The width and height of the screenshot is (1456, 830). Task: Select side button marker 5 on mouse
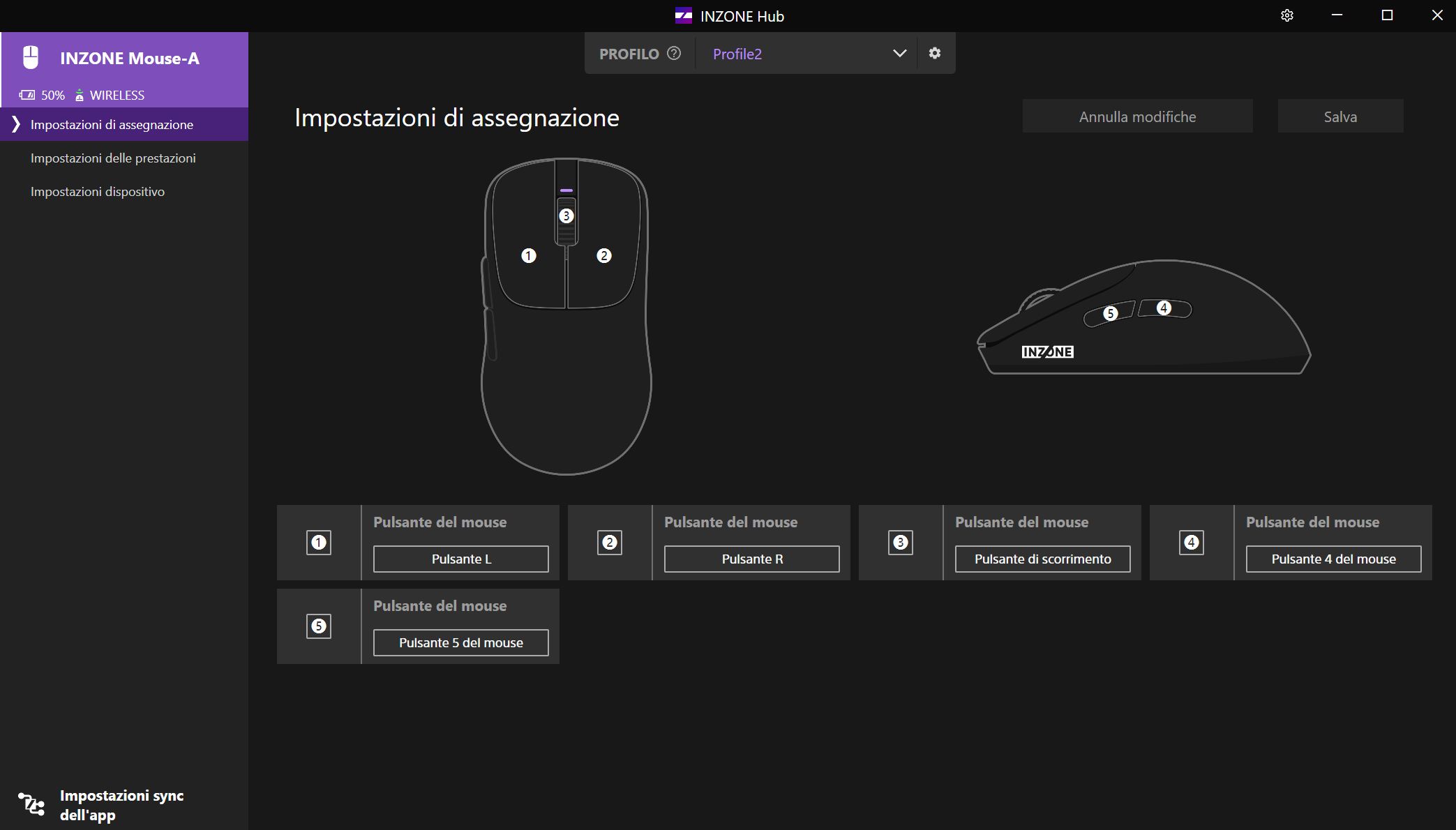tap(1111, 314)
